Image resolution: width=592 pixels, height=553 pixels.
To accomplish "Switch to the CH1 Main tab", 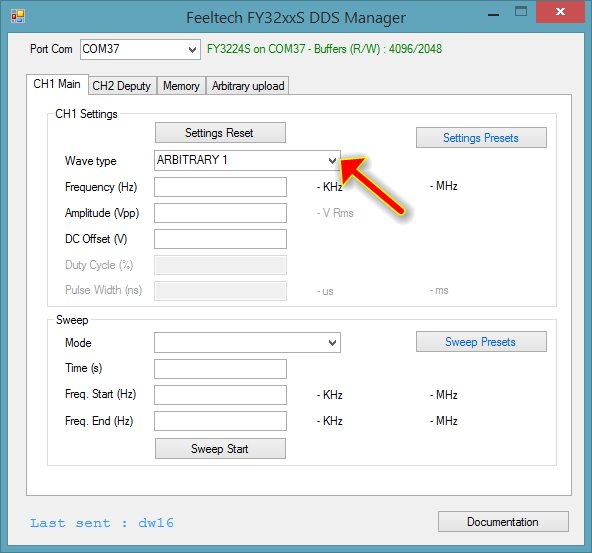I will point(57,84).
